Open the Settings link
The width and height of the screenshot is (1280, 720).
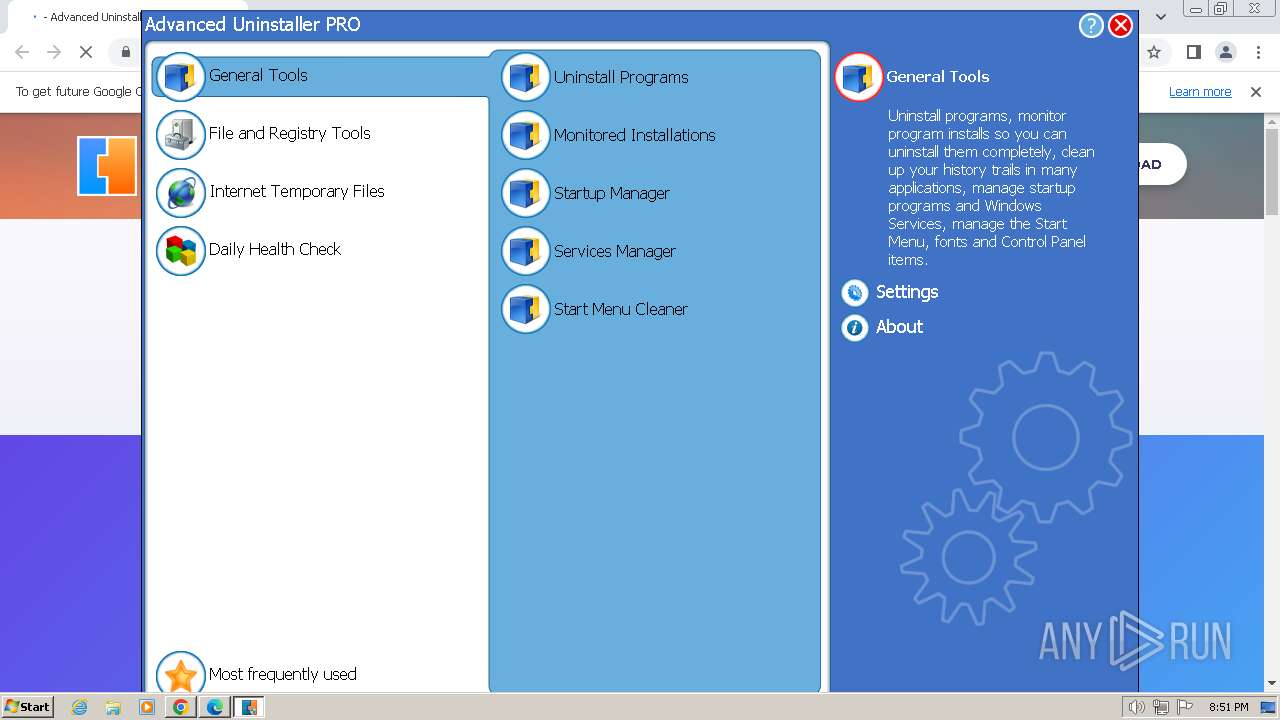[x=907, y=292]
